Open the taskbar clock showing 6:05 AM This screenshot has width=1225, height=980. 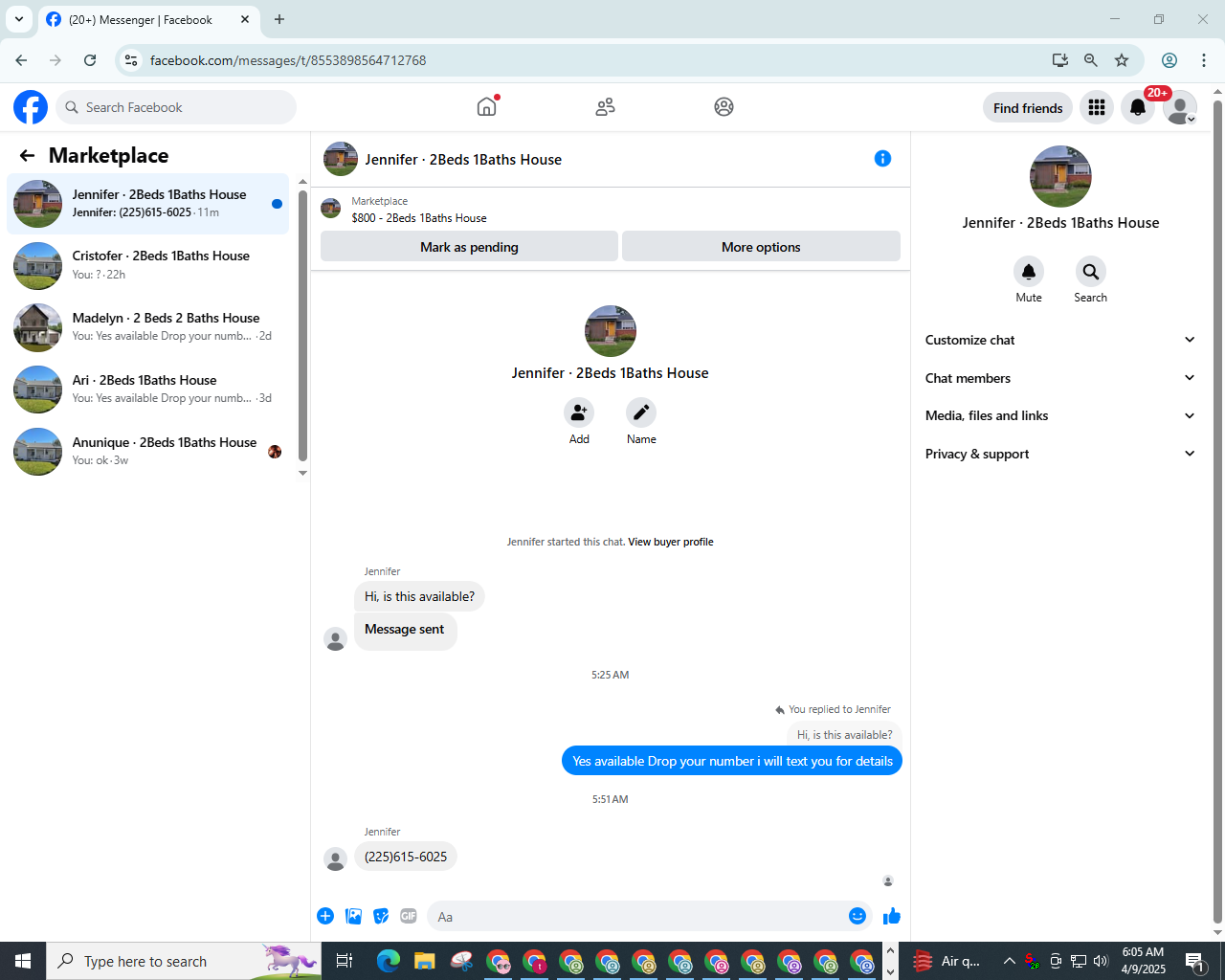1143,961
